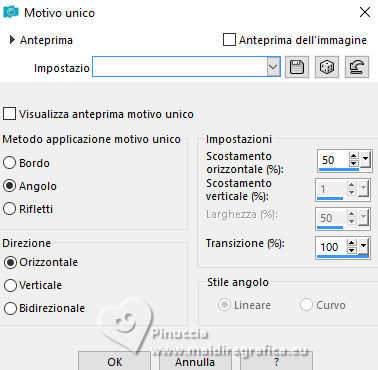Screen dimensions: 378x370
Task: Choose the Rifletti radio option
Action: 10,209
